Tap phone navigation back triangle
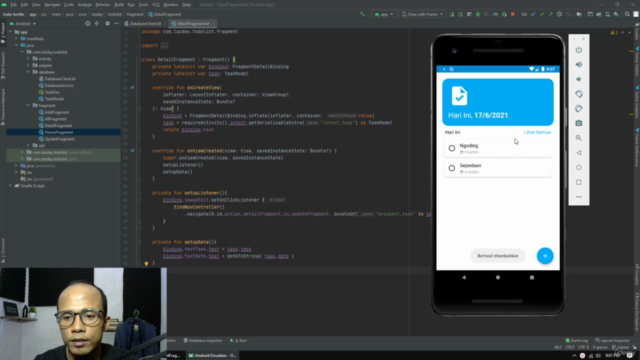The width and height of the screenshot is (640, 360). pos(464,277)
